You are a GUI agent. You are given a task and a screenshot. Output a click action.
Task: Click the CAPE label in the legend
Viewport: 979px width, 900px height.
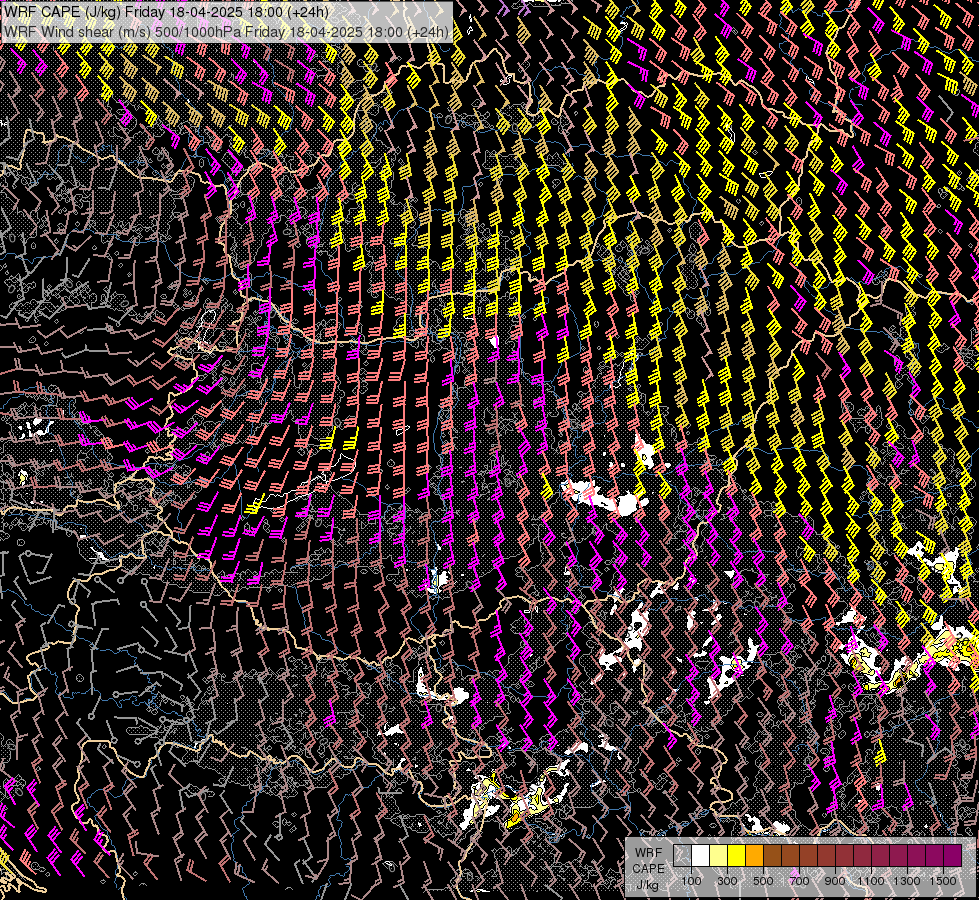[x=649, y=869]
